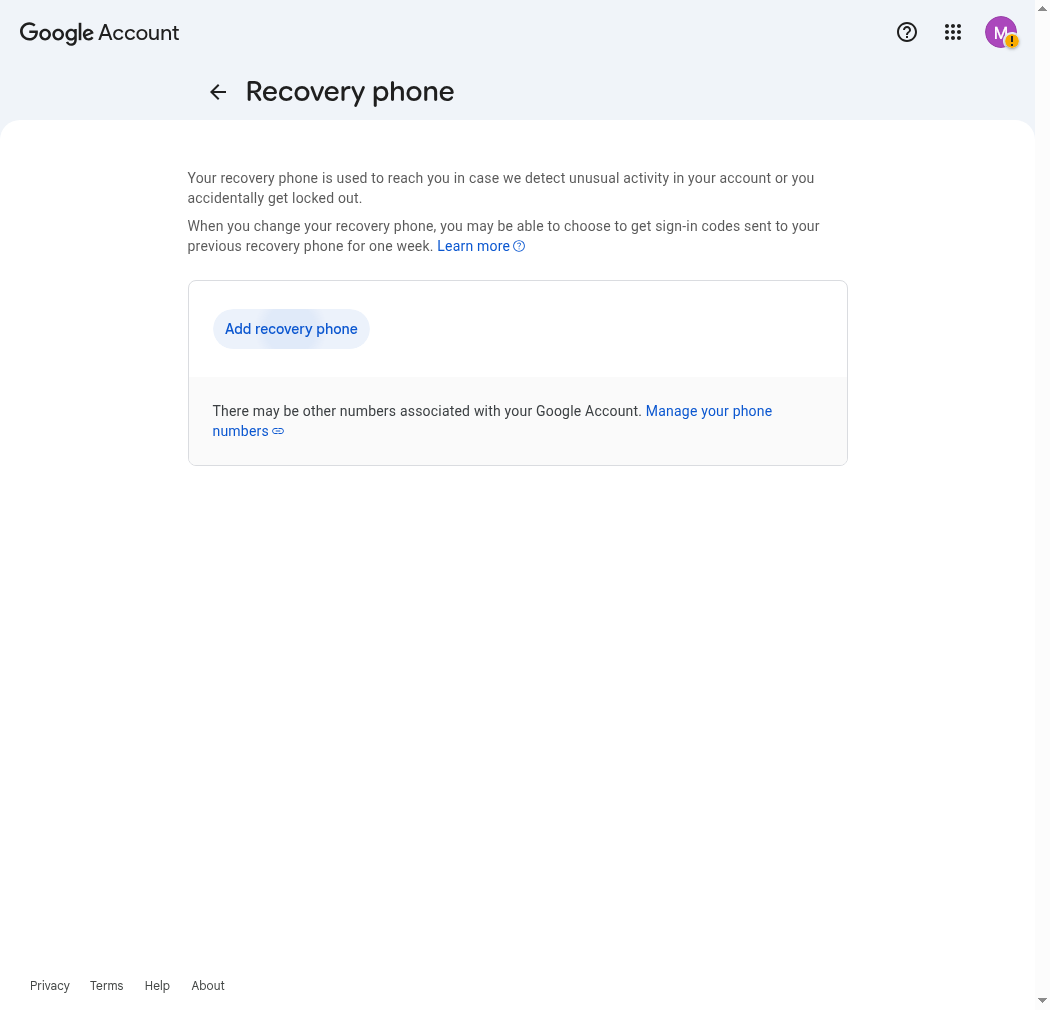Viewport: 1050px width, 1010px height.
Task: Open the Privacy footer link
Action: (x=50, y=985)
